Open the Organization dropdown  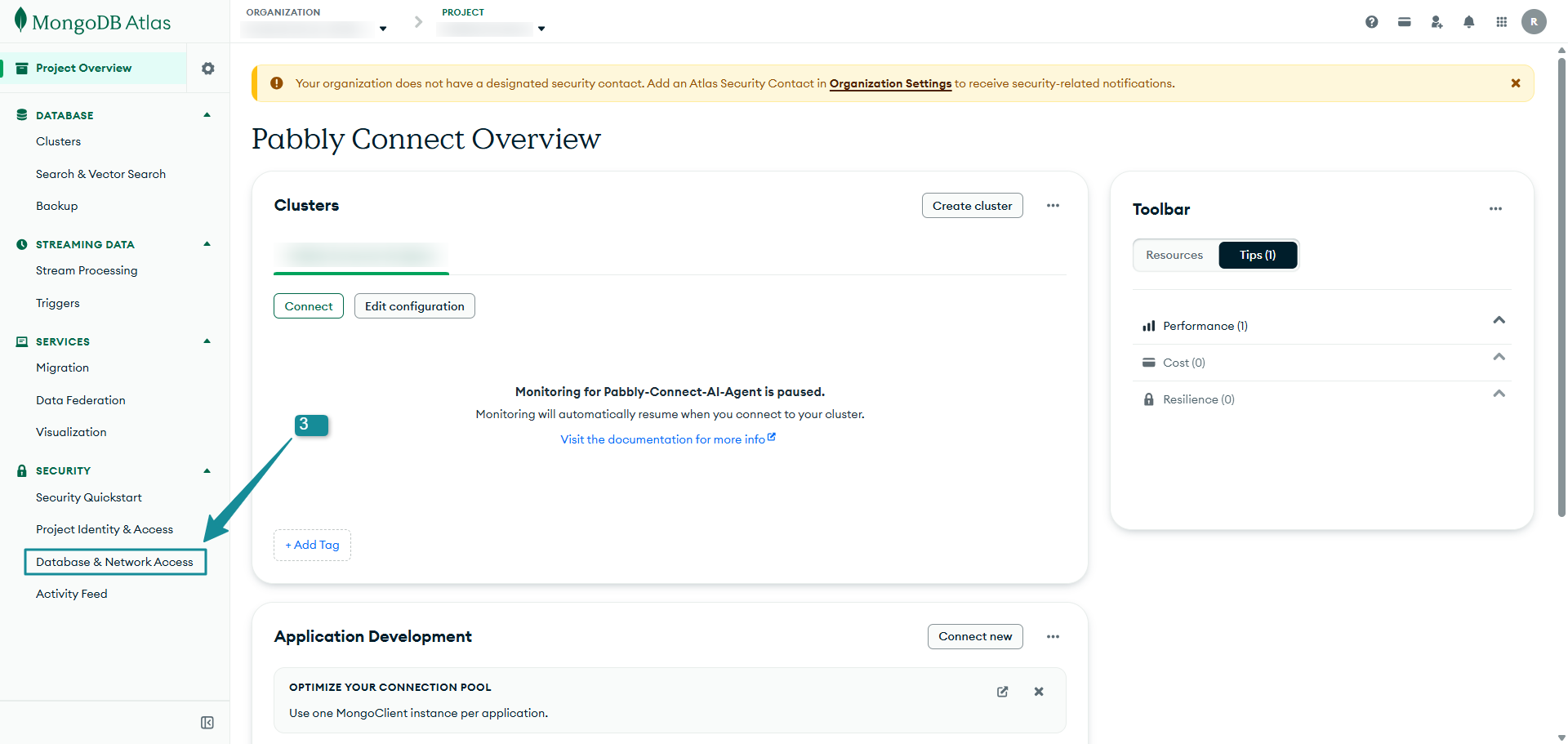click(314, 29)
